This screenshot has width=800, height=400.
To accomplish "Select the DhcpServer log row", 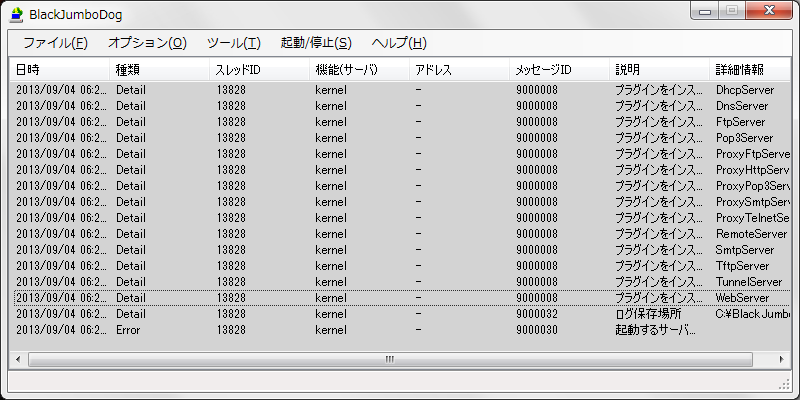I will (x=400, y=90).
